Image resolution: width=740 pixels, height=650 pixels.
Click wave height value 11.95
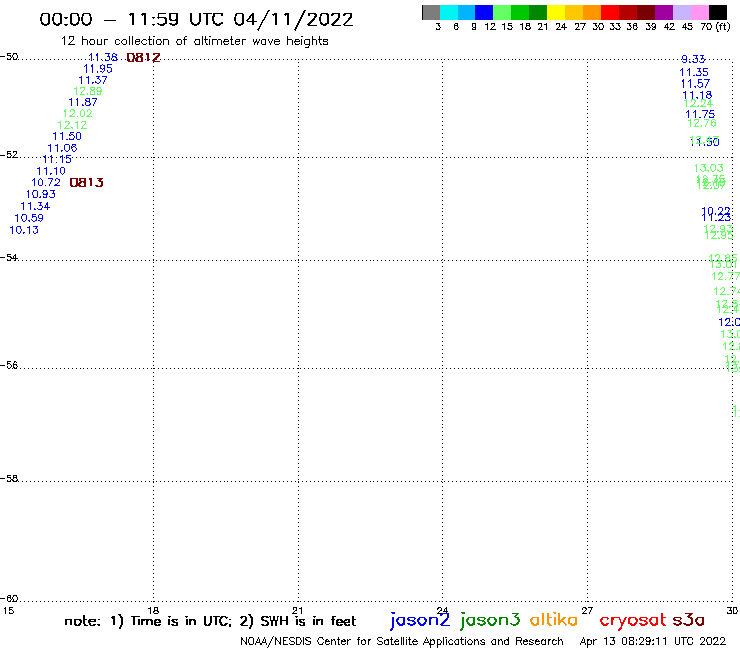coord(98,69)
